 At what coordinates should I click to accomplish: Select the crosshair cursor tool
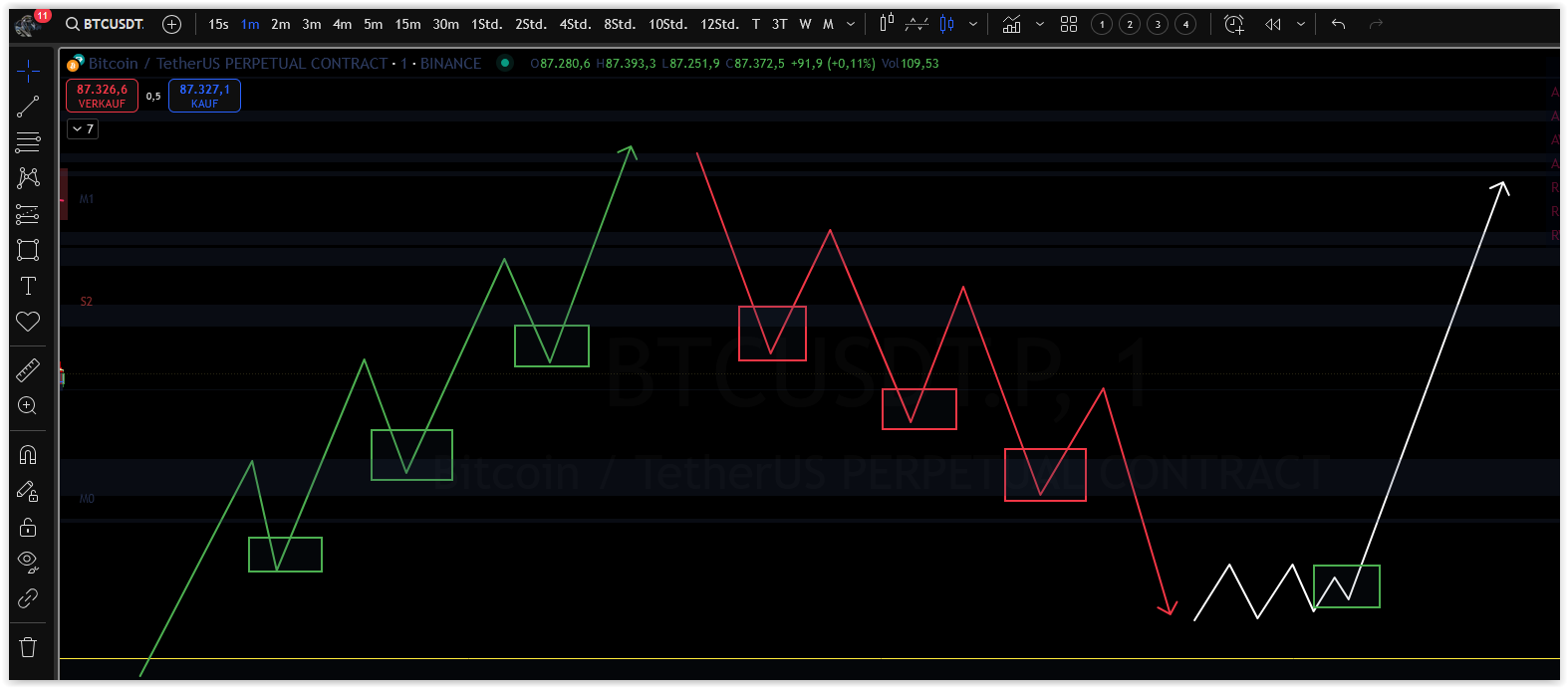tap(28, 70)
